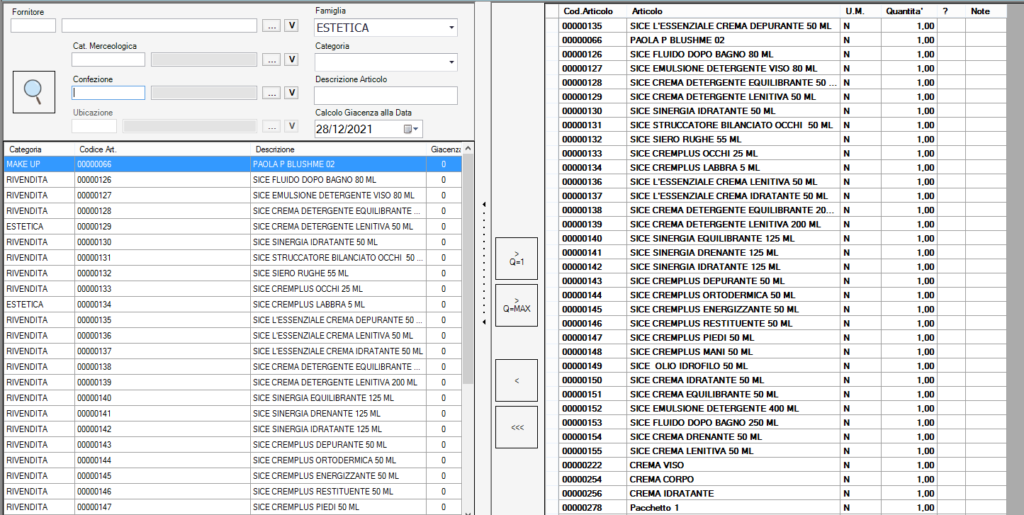
Task: Click the left list vertical scrollbar
Action: coord(468,330)
